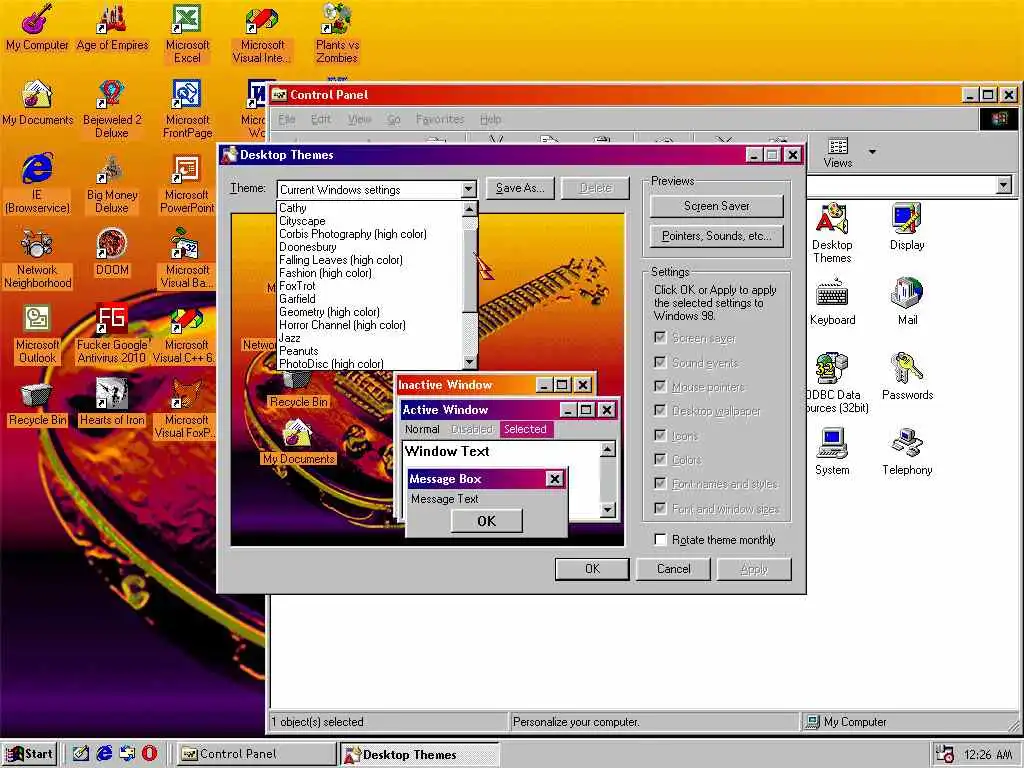Select Cityscape in theme list

[x=370, y=221]
